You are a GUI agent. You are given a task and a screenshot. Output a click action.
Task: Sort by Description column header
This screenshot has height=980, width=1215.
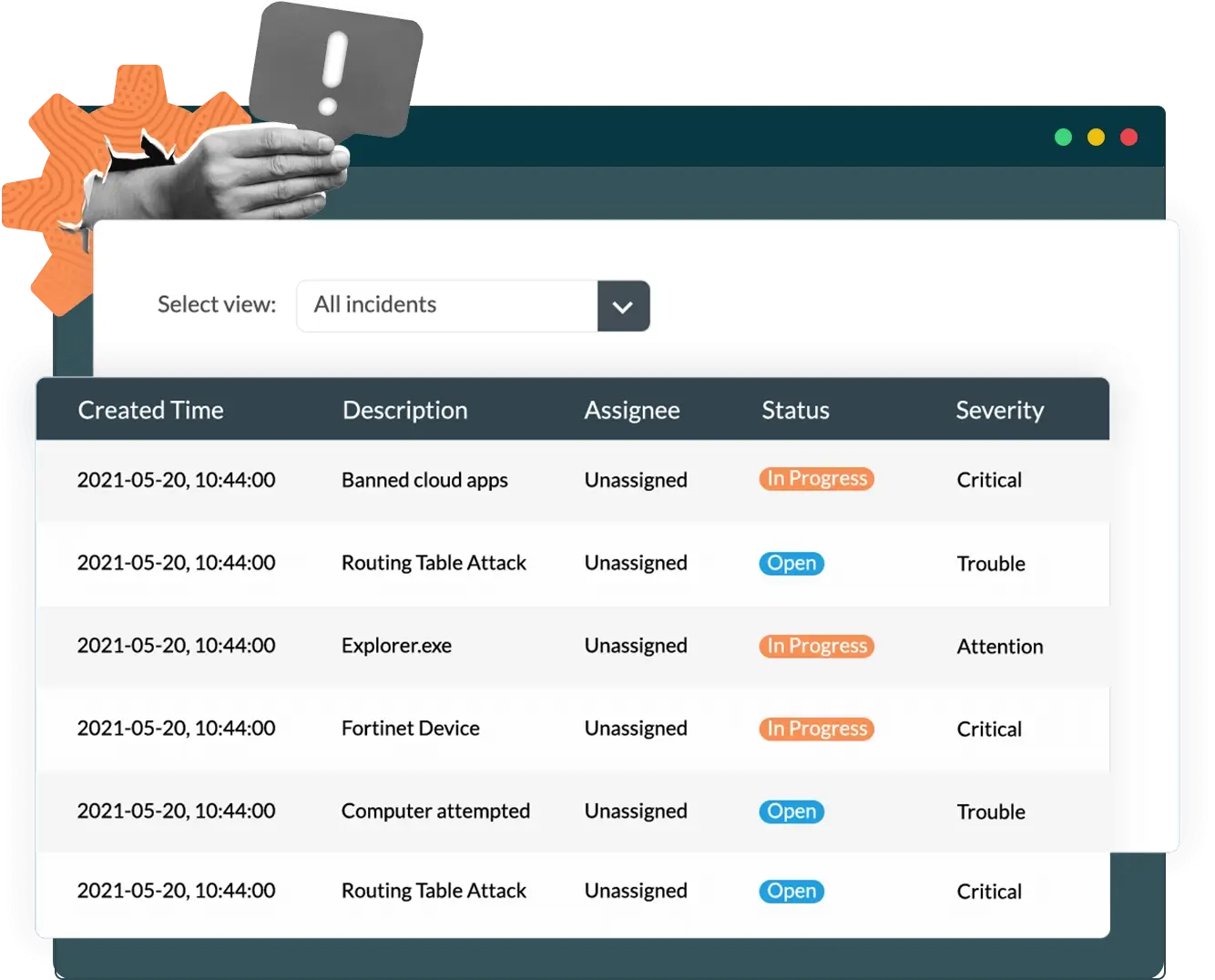(x=404, y=411)
